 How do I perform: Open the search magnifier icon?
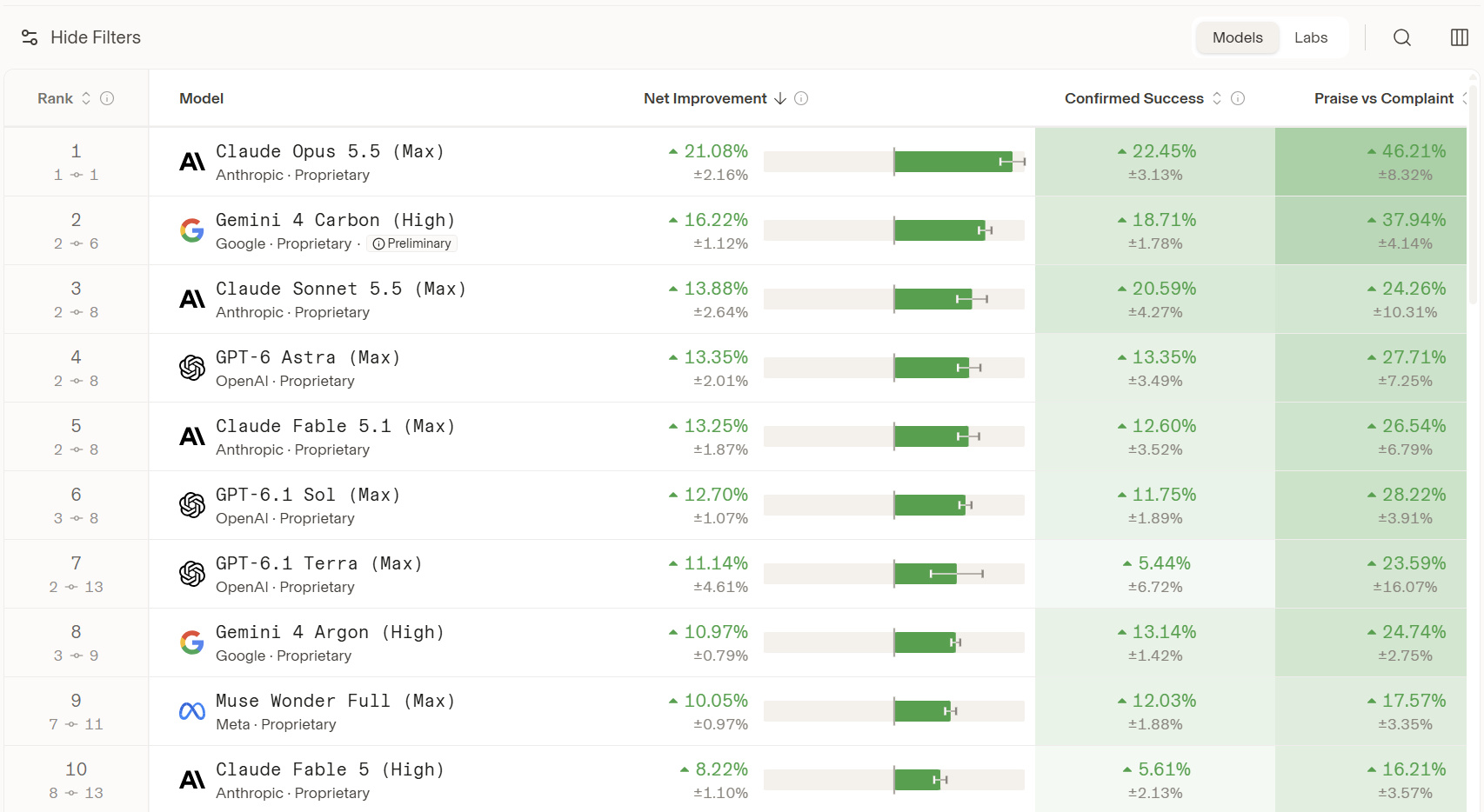[1401, 37]
